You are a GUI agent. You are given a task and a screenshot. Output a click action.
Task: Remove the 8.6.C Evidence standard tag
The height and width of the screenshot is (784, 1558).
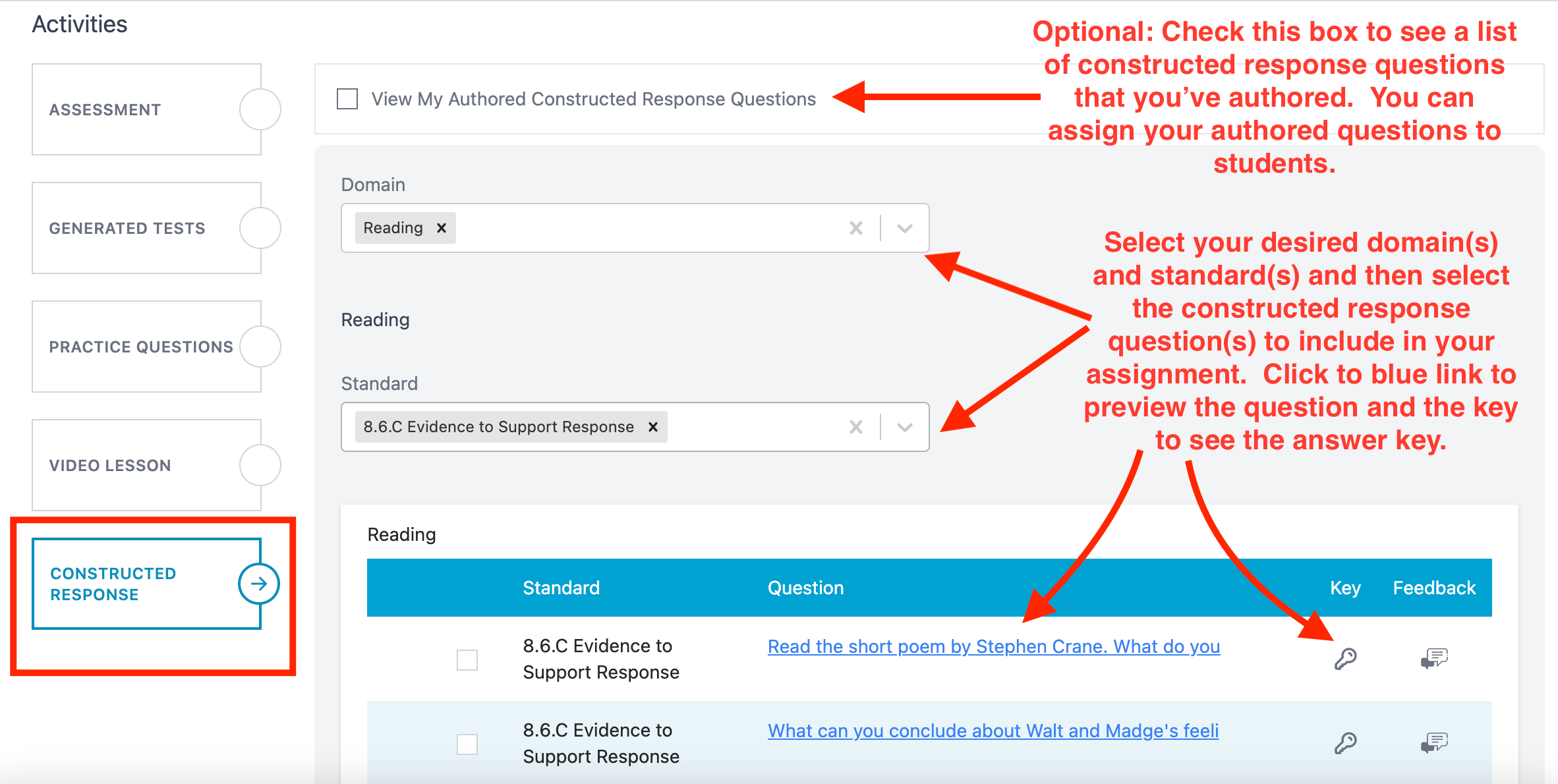pyautogui.click(x=653, y=427)
